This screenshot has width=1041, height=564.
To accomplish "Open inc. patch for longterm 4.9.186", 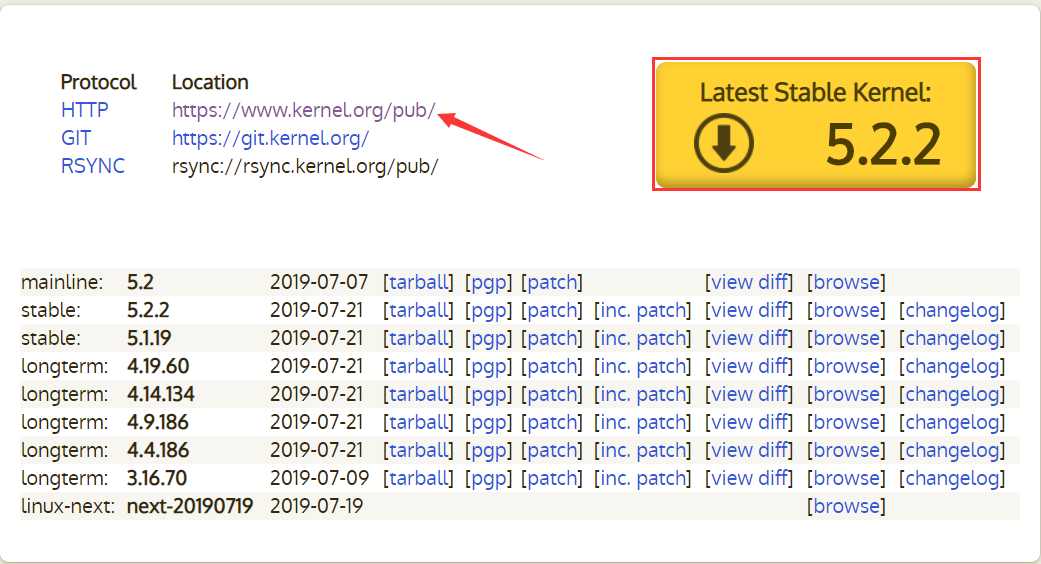I will pos(643,423).
